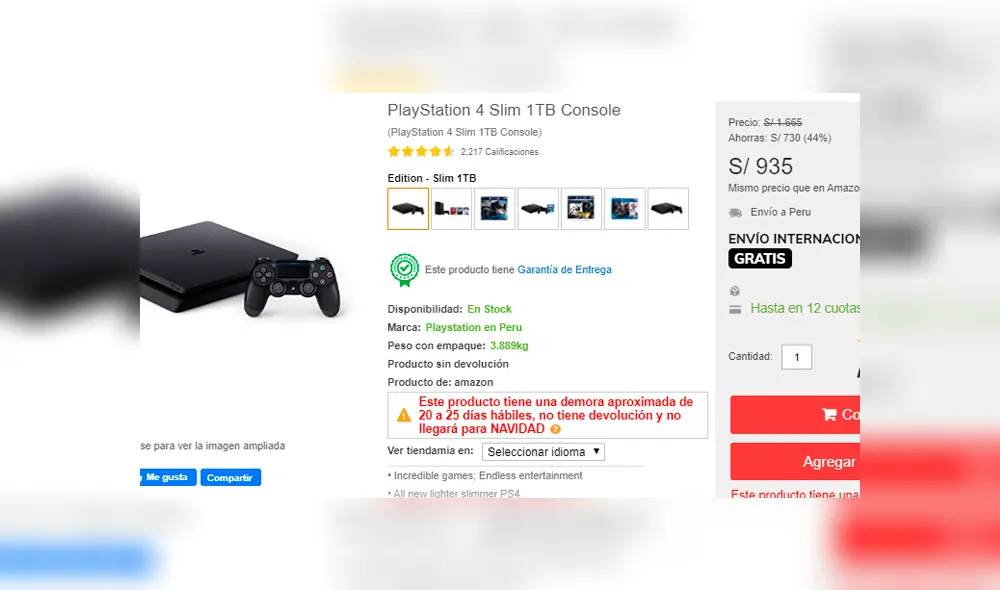Click inside the Cantidad quantity field
Viewport: 1000px width, 590px height.
(x=796, y=356)
